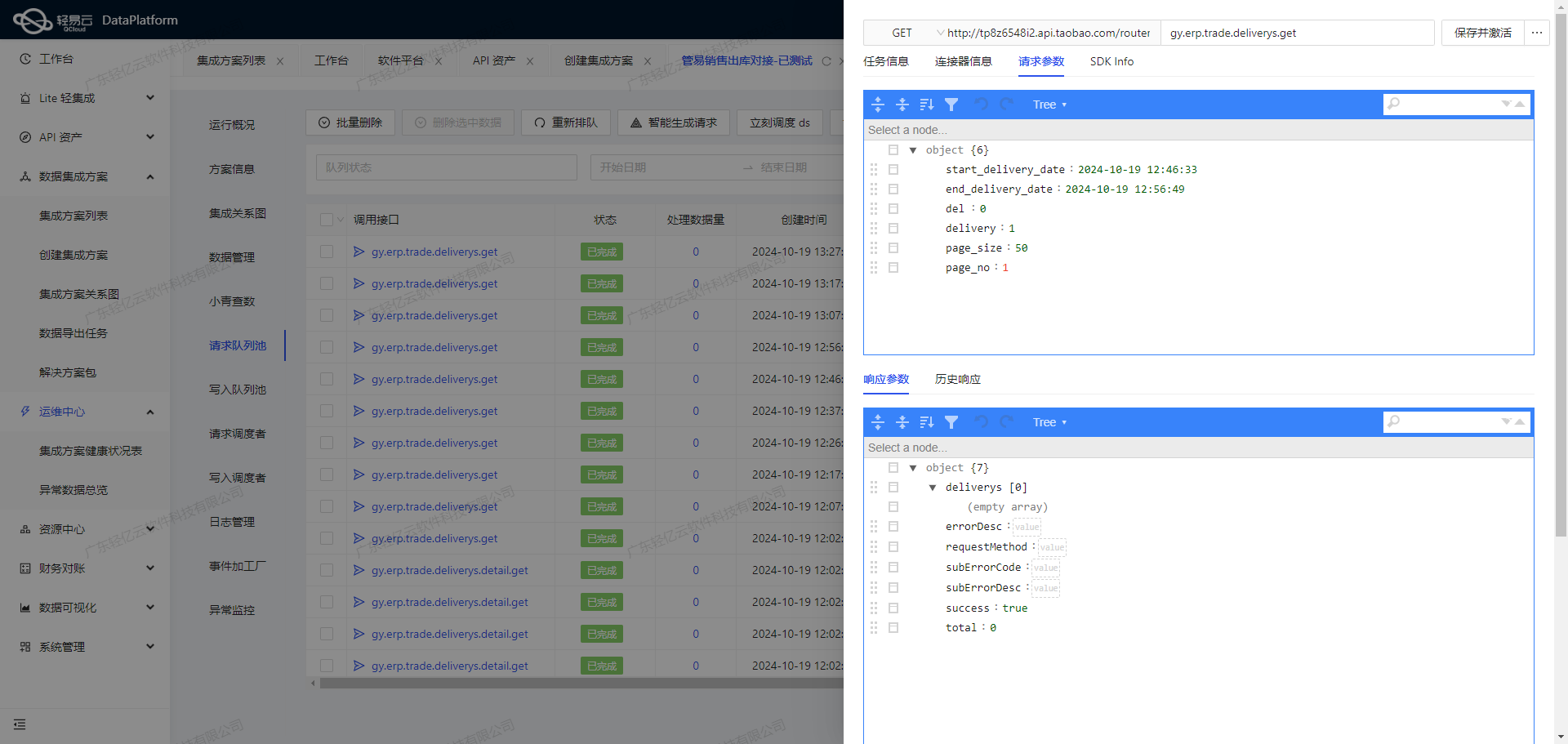Image resolution: width=1568 pixels, height=744 pixels.
Task: Collapse the sidebar with bottom menu icon
Action: point(20,724)
